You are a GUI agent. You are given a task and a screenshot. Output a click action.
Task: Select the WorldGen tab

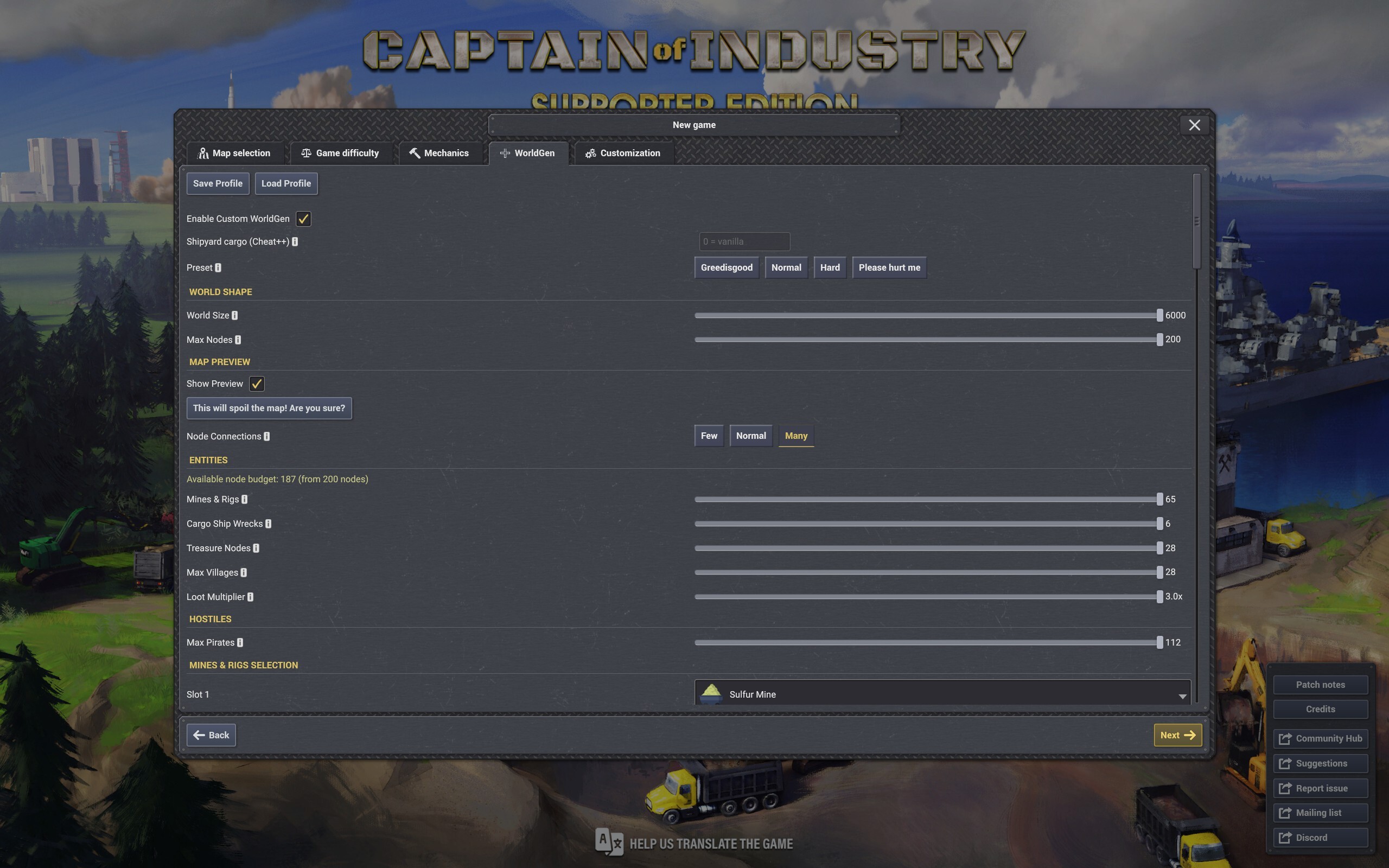pos(528,154)
